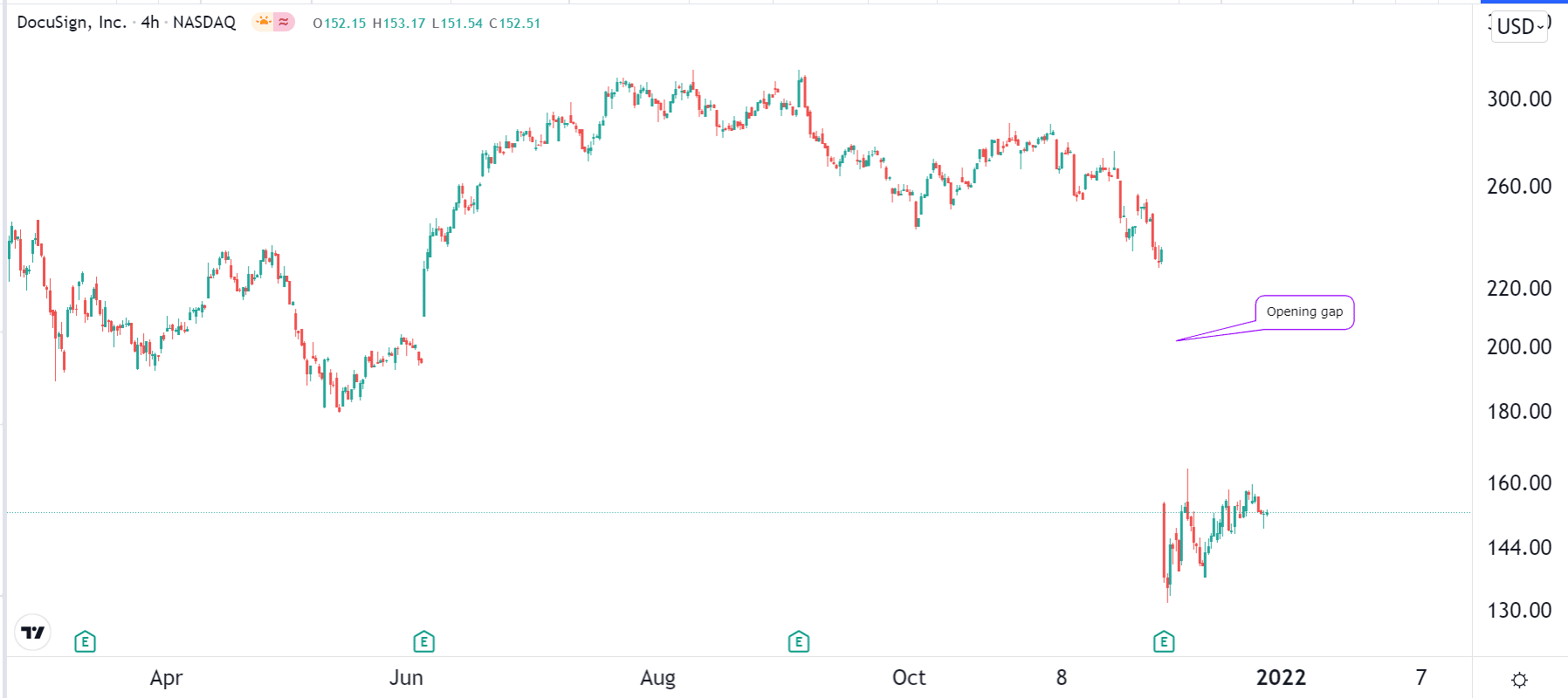
Task: Click the close value C152.51
Action: tap(515, 24)
